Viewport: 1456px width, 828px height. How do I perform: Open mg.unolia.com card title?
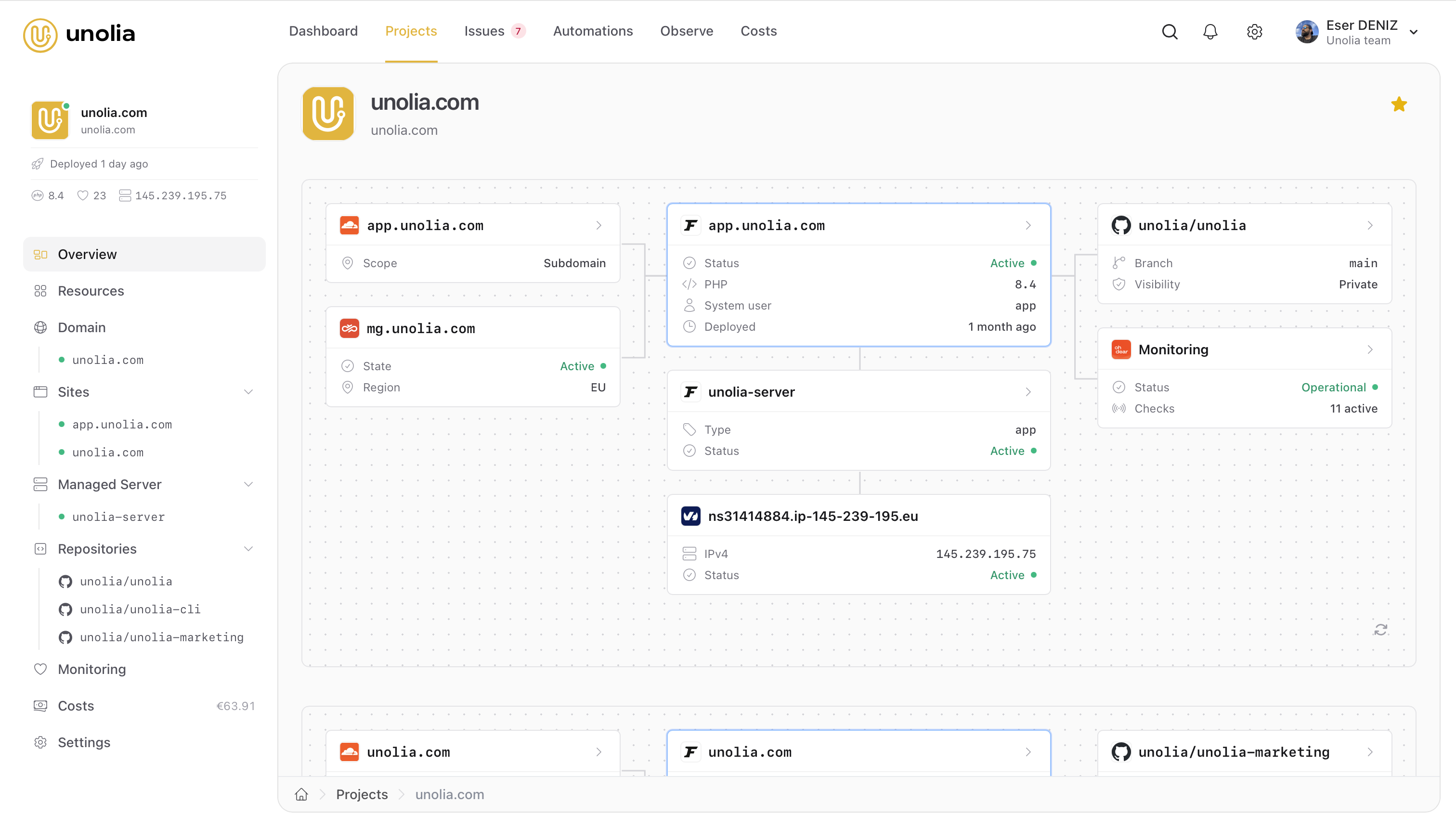coord(420,328)
